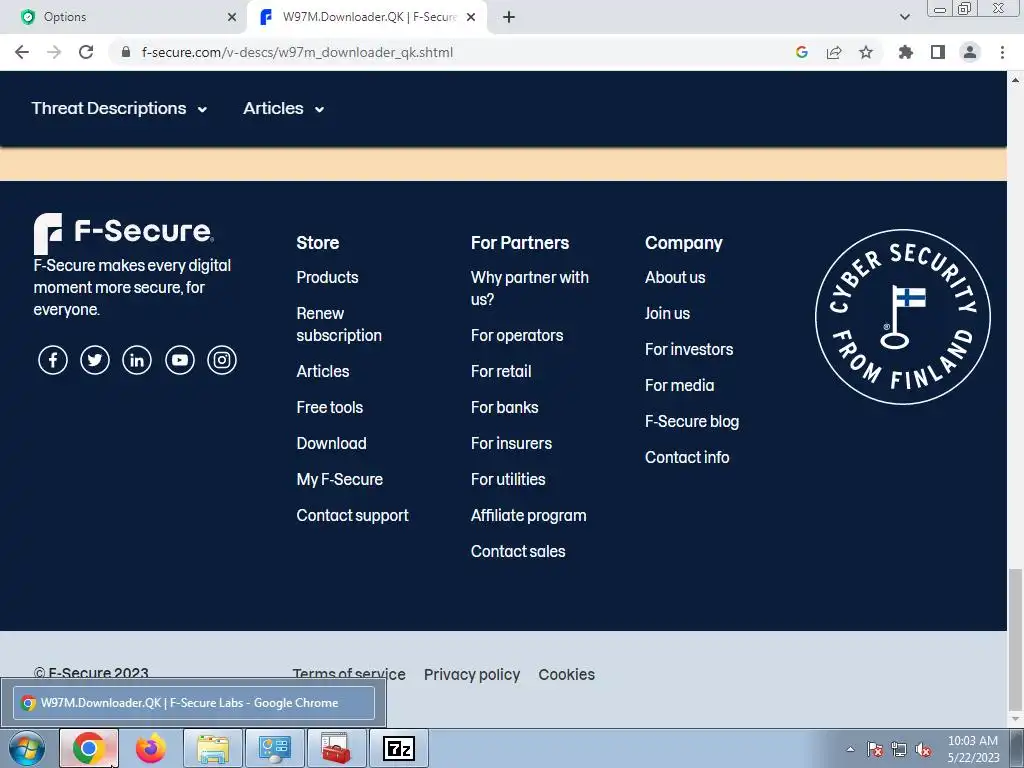Open For insurers link
This screenshot has height=768, width=1024.
pos(511,443)
